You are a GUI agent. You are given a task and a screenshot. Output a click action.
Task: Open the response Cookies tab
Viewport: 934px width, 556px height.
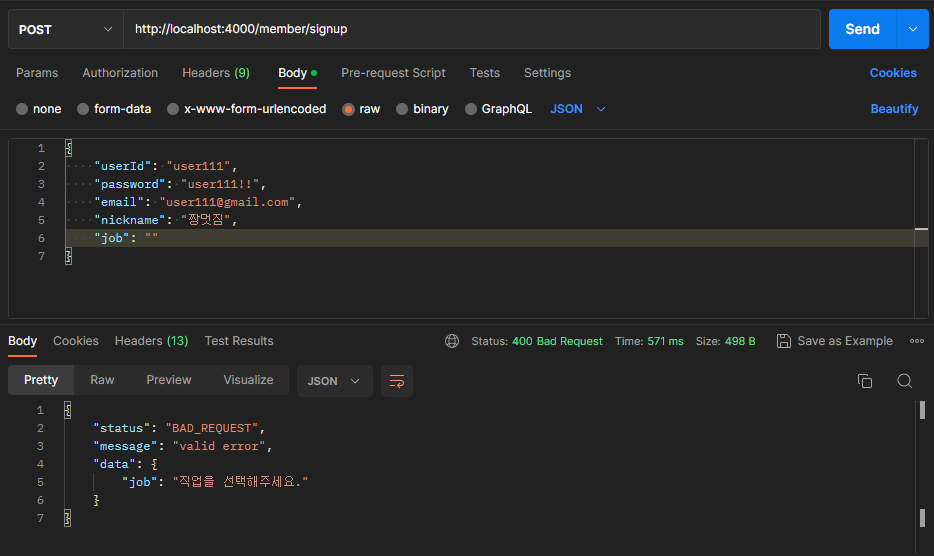76,341
